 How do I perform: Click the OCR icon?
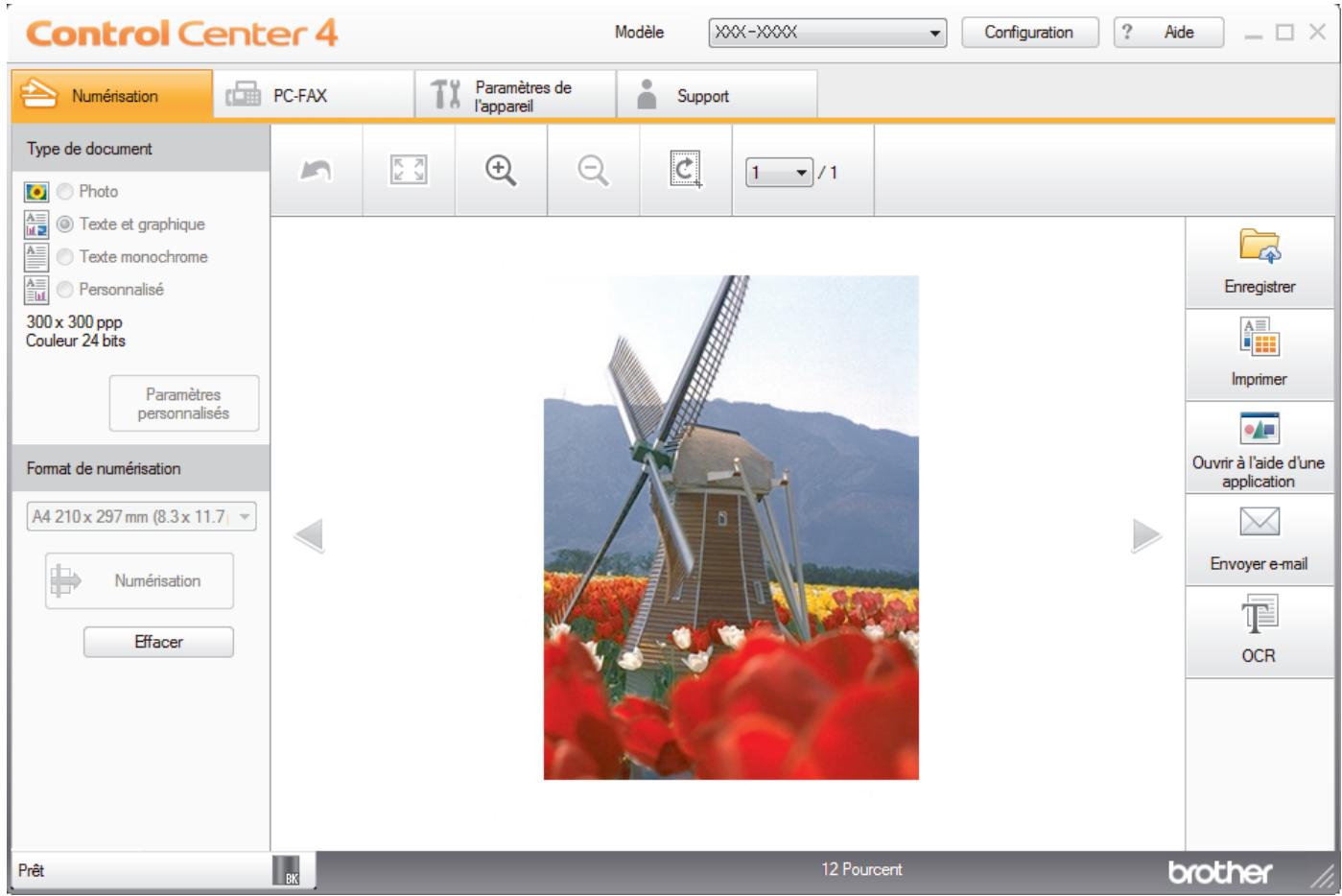pos(1259,614)
